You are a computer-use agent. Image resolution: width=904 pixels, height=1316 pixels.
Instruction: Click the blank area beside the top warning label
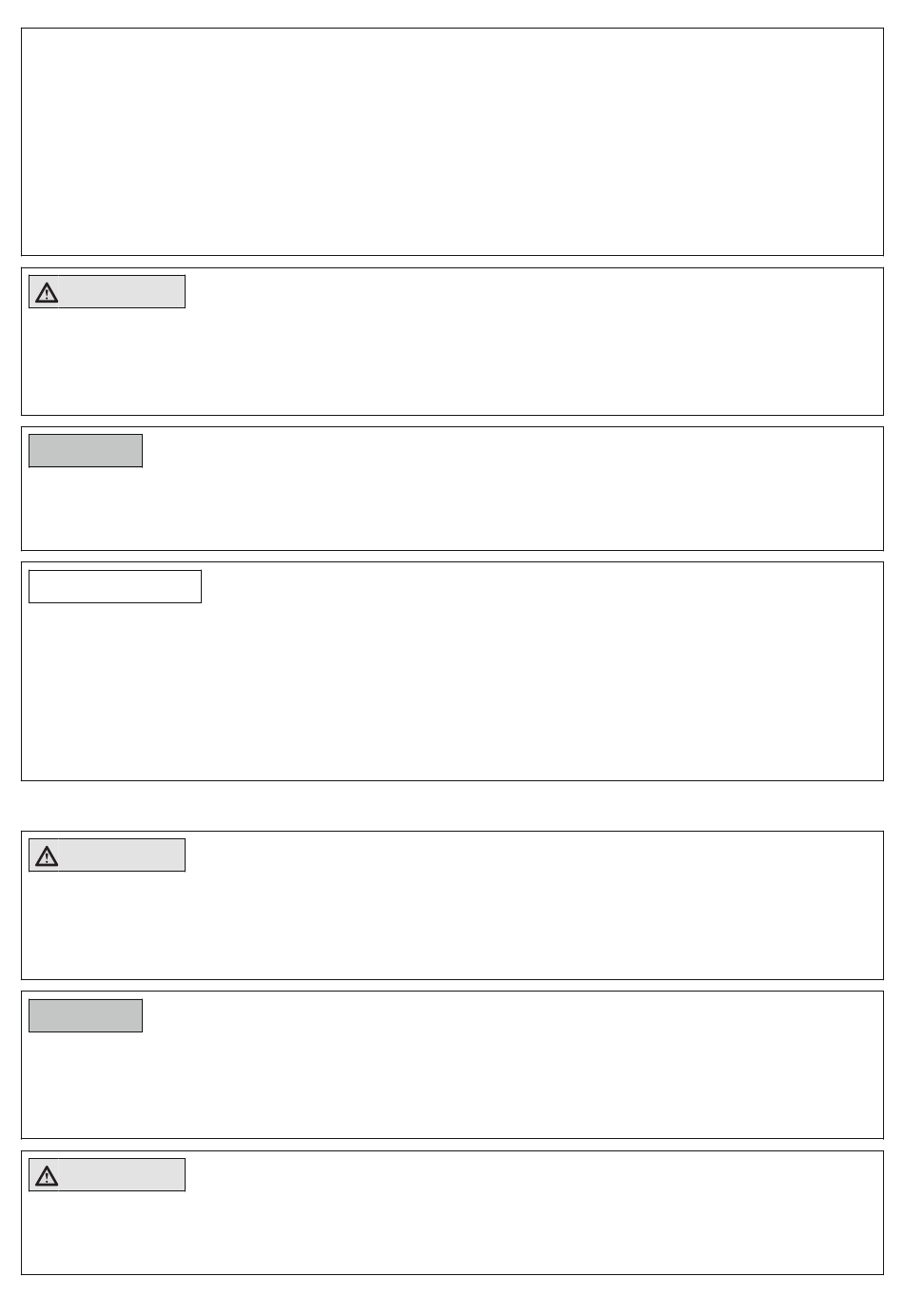tap(533, 292)
